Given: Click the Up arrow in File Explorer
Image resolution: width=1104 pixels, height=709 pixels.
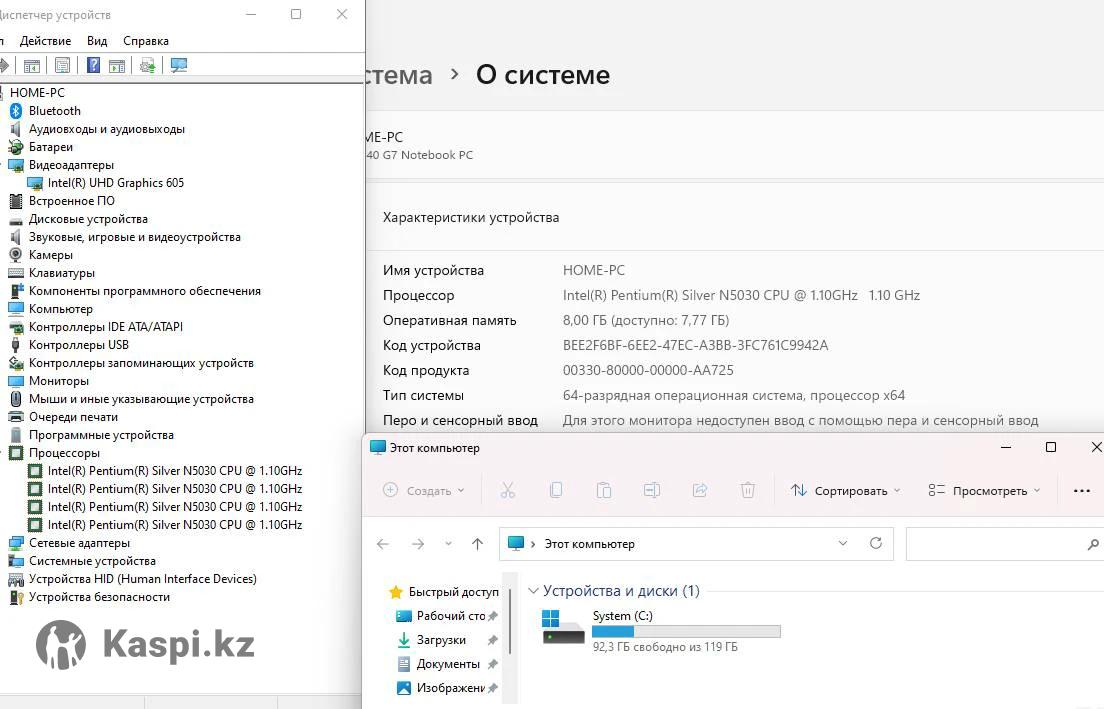Looking at the screenshot, I should click(x=477, y=544).
